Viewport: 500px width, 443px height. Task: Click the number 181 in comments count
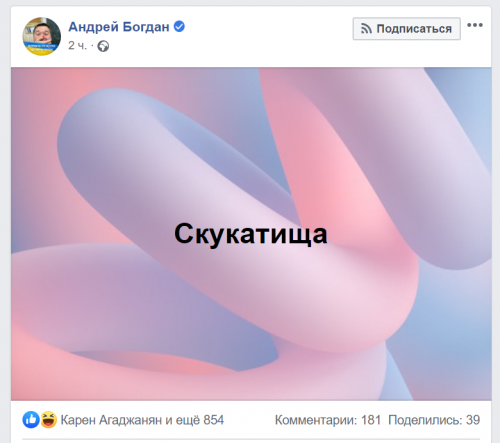point(371,420)
